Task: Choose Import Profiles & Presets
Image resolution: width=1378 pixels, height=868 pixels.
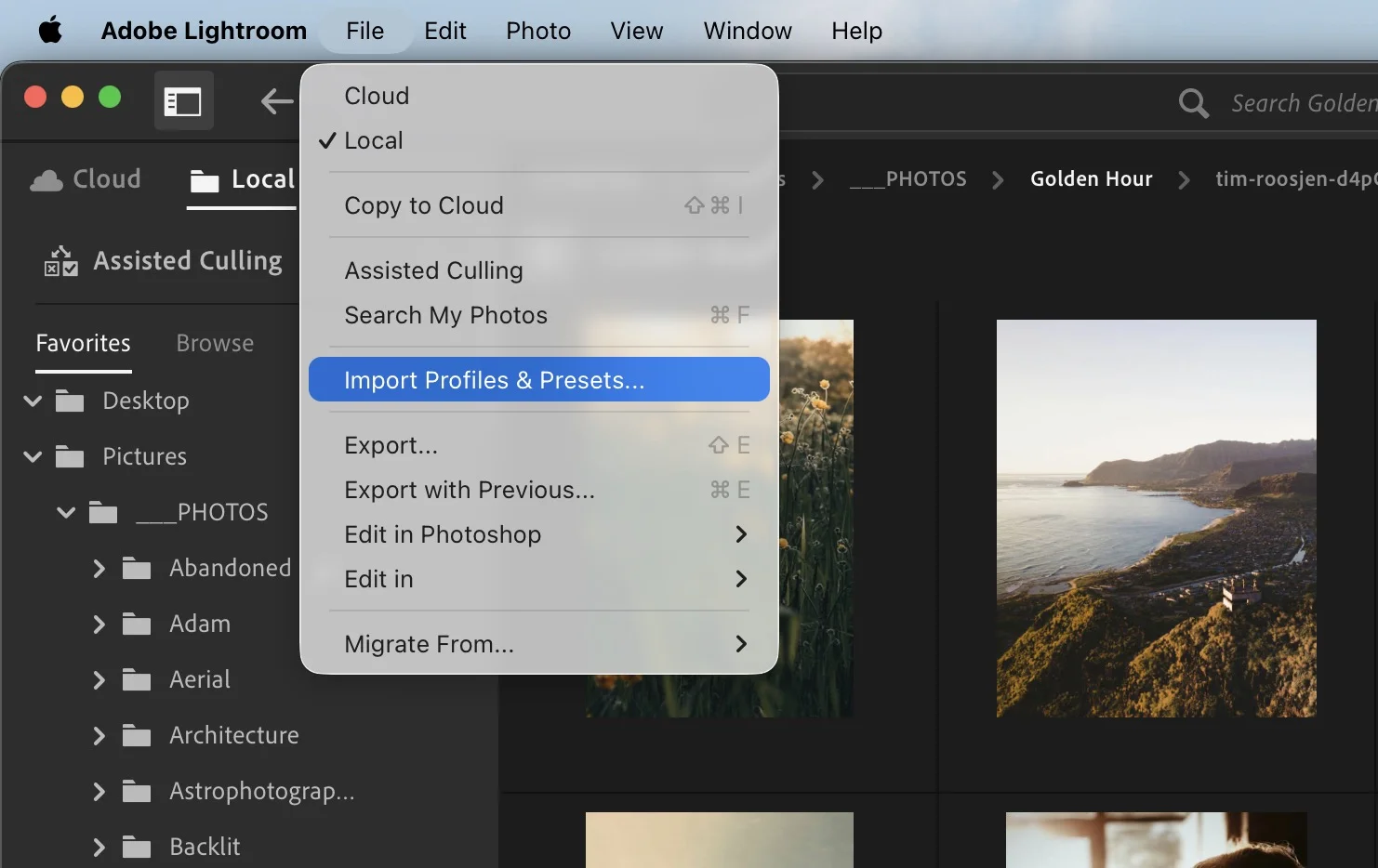Action: (494, 379)
